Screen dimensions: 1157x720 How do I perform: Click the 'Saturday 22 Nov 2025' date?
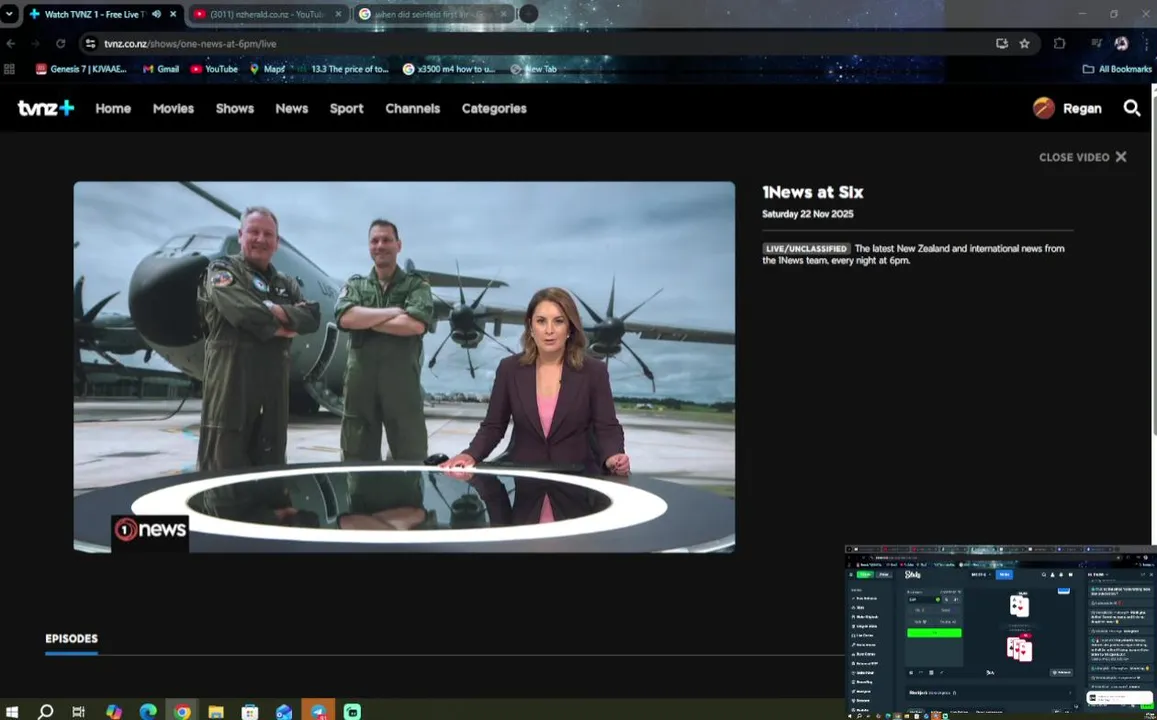tap(807, 214)
